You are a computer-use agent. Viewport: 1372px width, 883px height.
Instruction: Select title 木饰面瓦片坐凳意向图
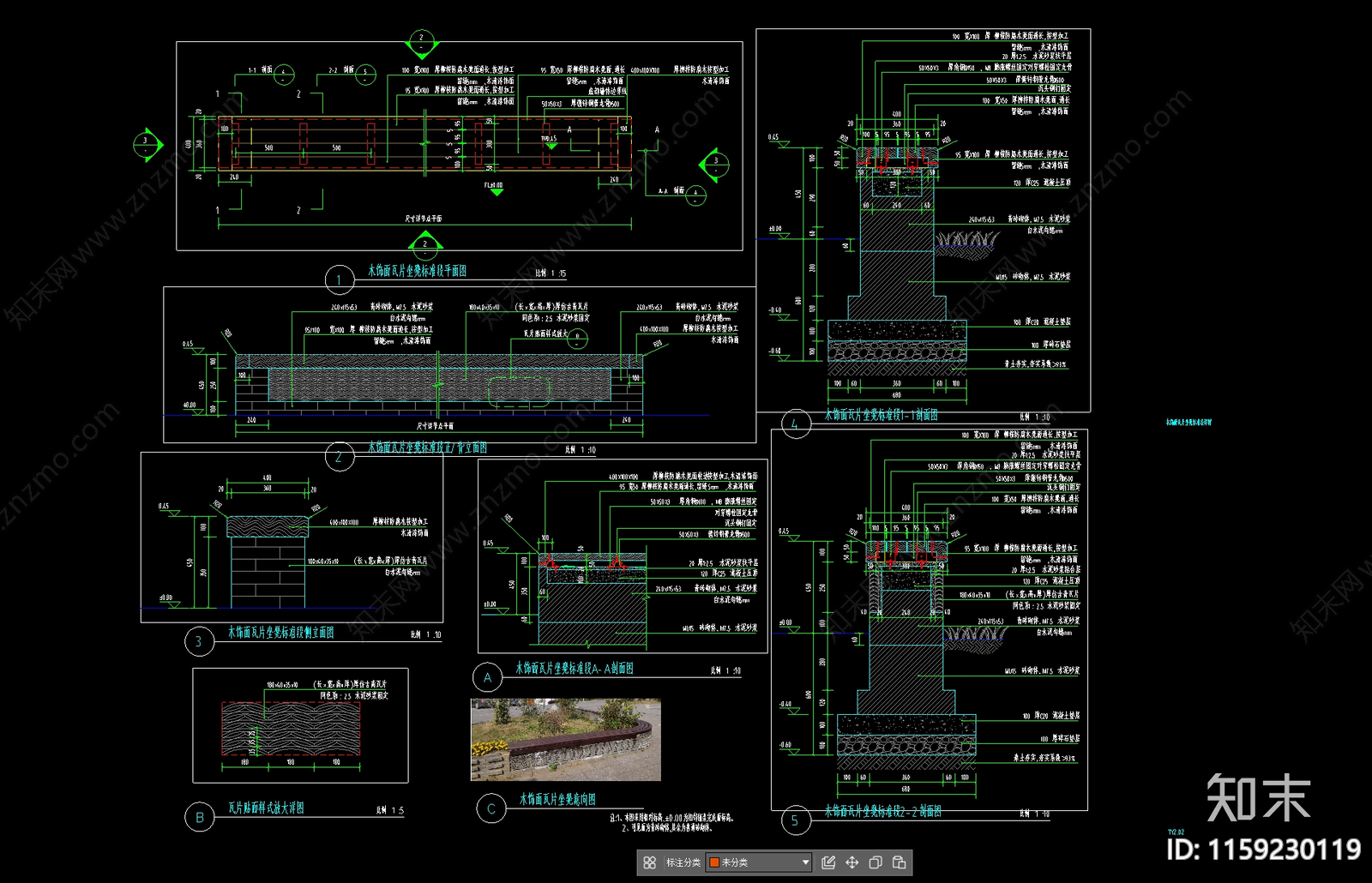(x=557, y=800)
